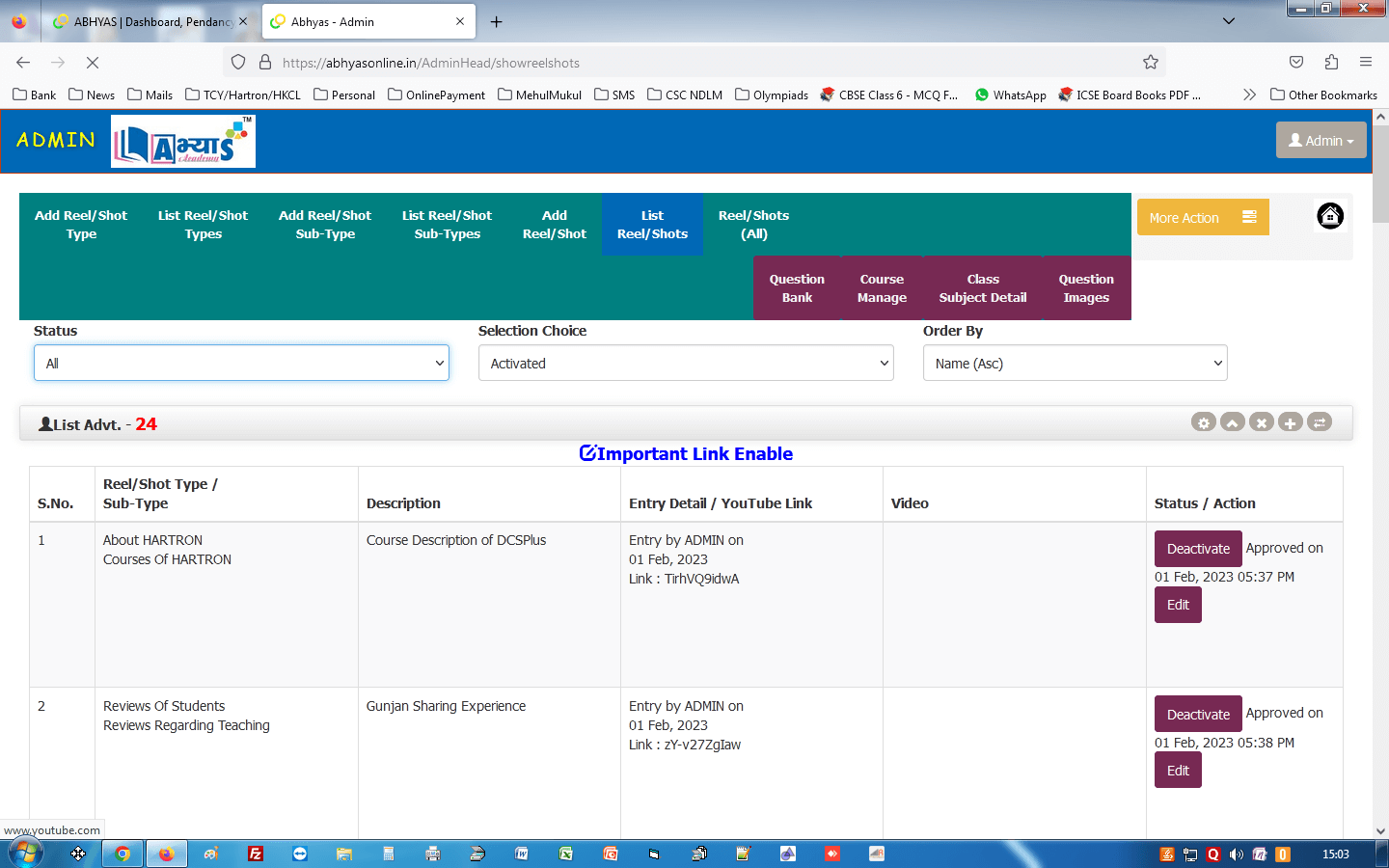Open the Admin user menu
The height and width of the screenshot is (868, 1389).
point(1321,141)
